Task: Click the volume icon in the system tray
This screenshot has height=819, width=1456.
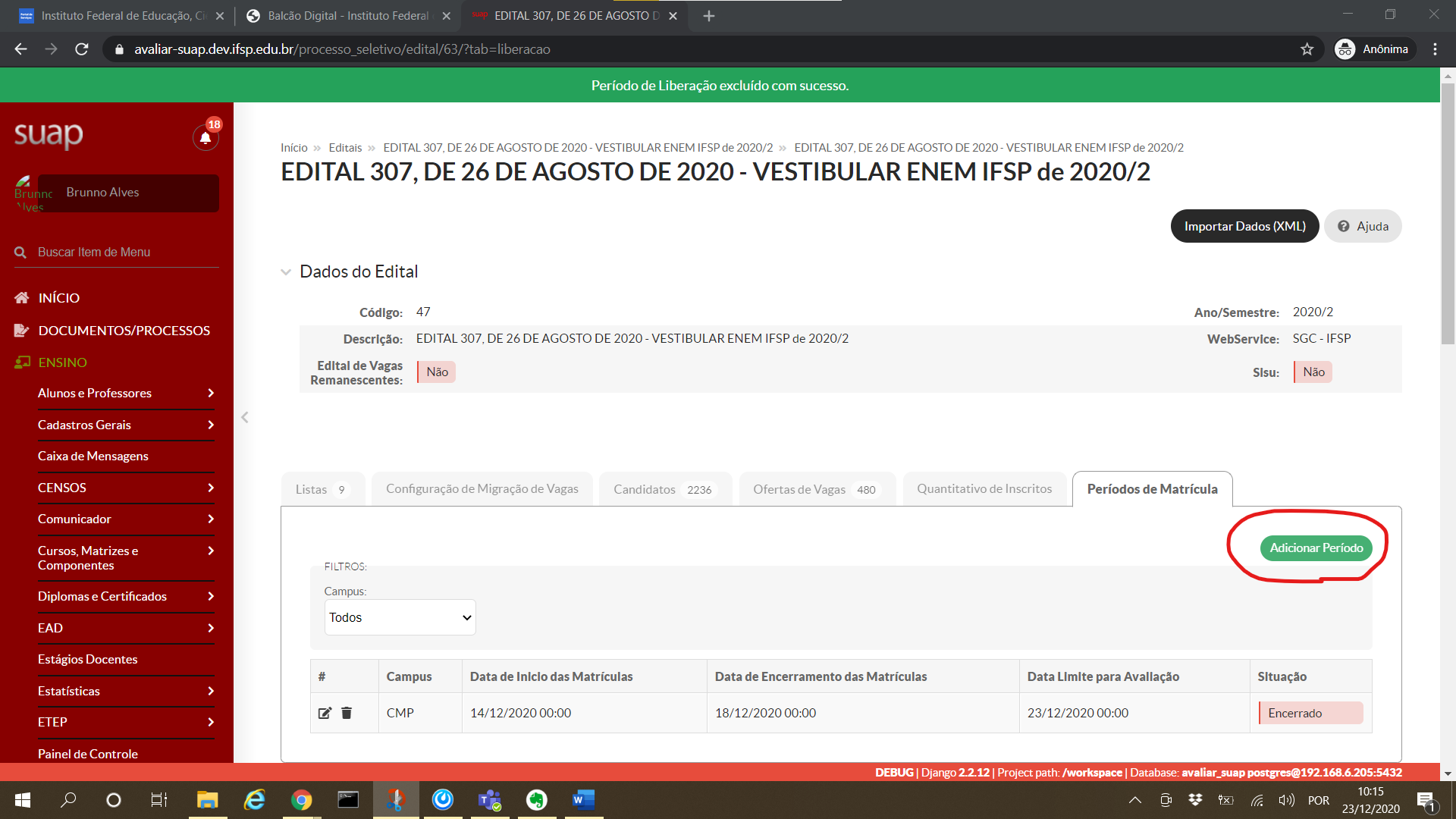Action: (x=1286, y=800)
